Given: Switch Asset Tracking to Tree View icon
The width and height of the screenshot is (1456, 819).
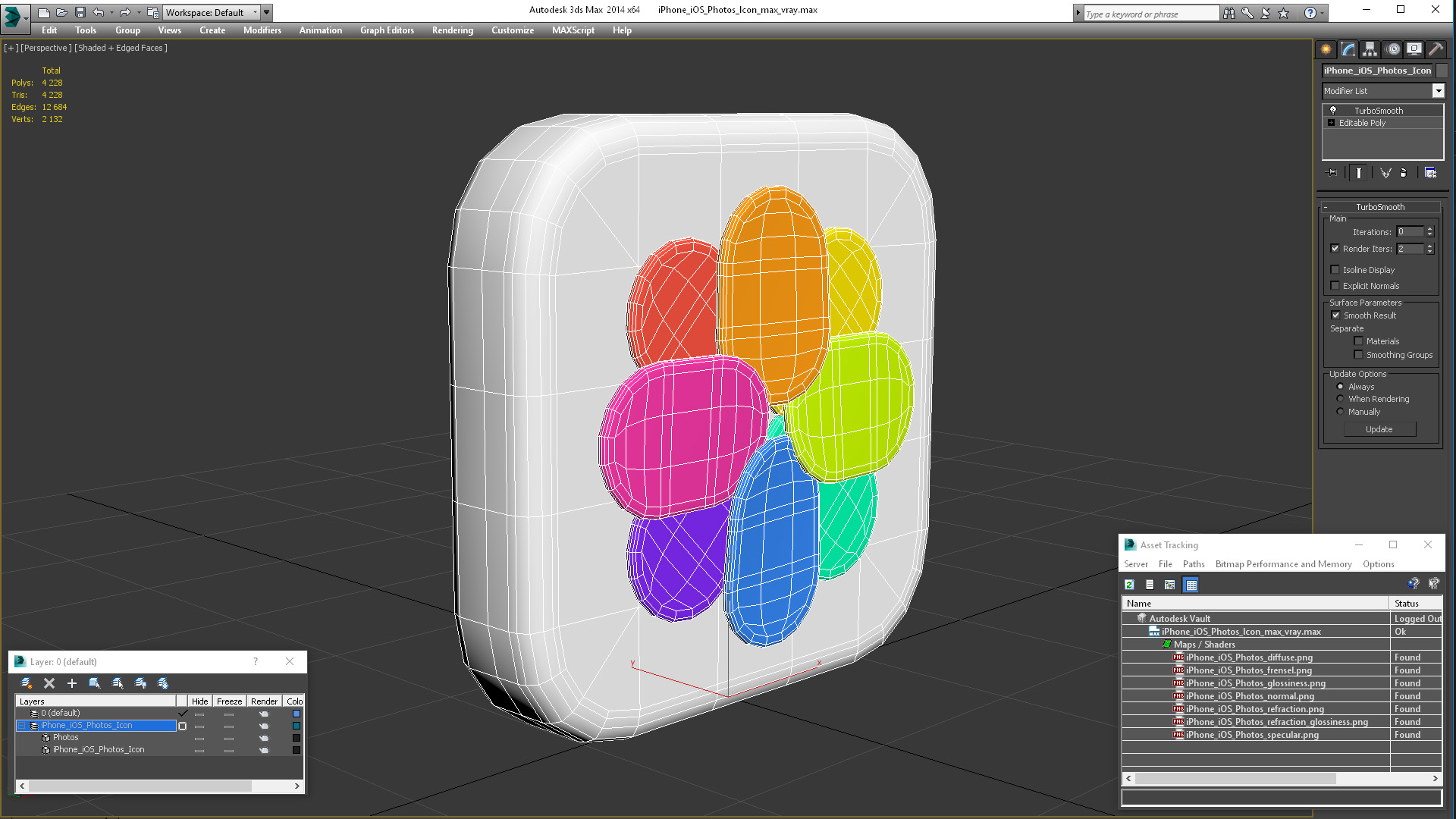Looking at the screenshot, I should (1170, 585).
